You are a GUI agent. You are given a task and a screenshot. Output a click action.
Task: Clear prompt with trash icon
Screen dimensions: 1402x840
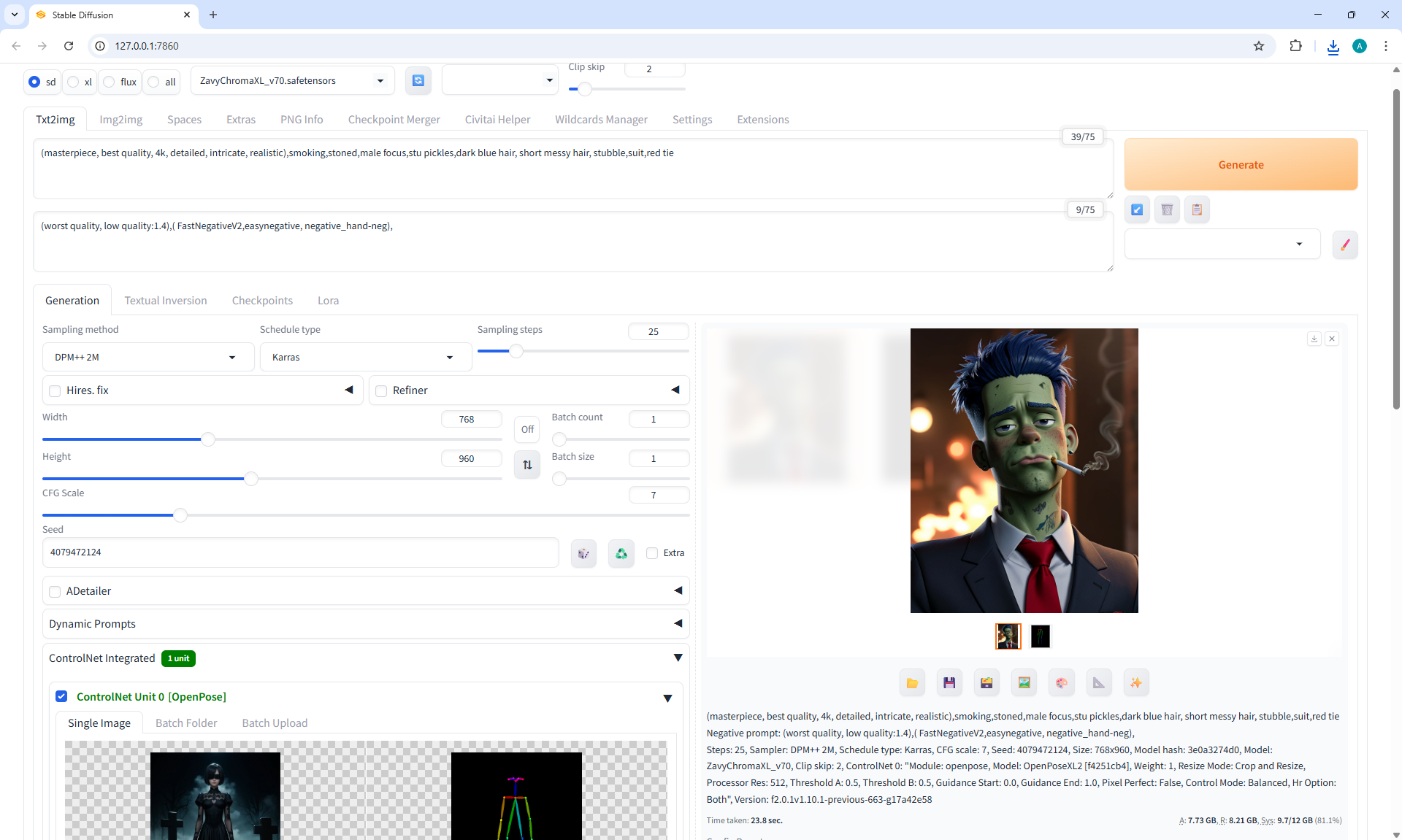pos(1167,210)
